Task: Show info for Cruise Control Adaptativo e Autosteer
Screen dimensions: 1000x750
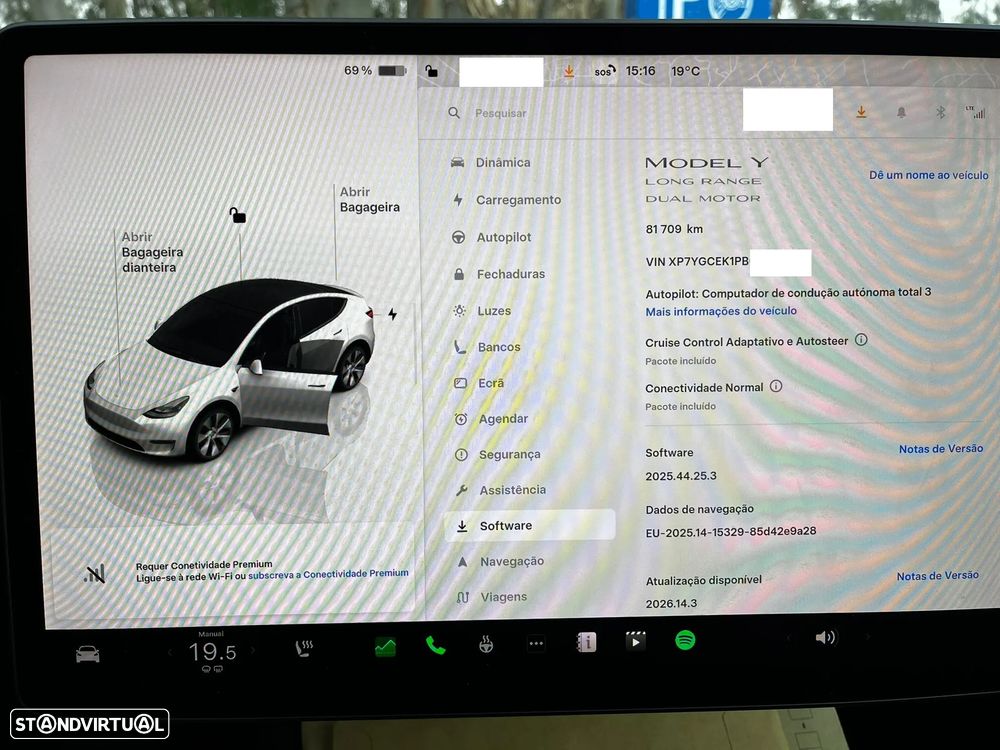Action: tap(861, 339)
